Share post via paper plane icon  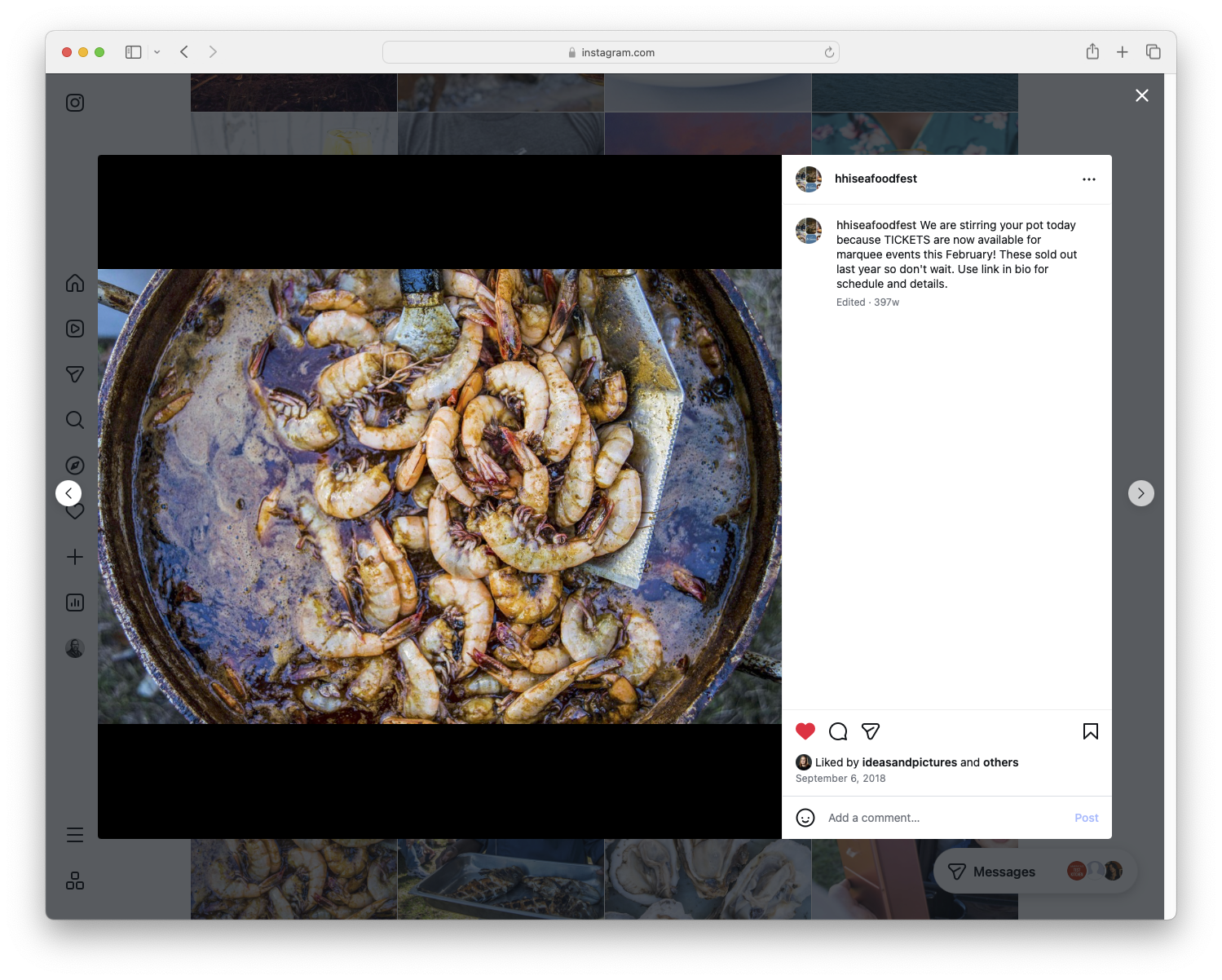[871, 731]
